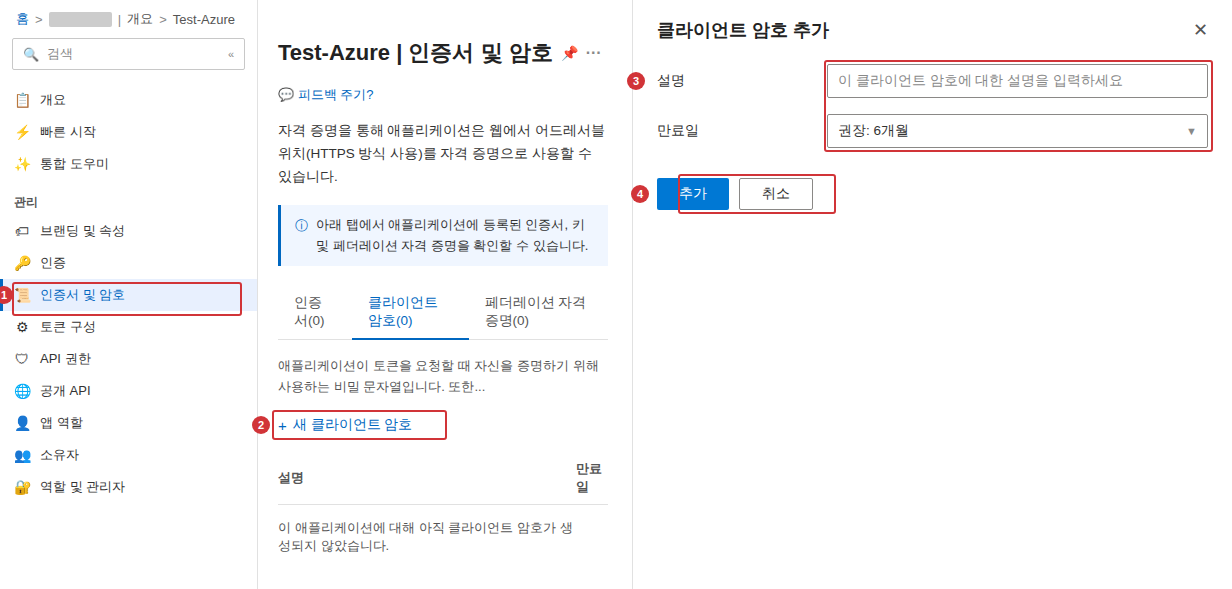
Task: Open 공개 API page
Action: (128, 391)
